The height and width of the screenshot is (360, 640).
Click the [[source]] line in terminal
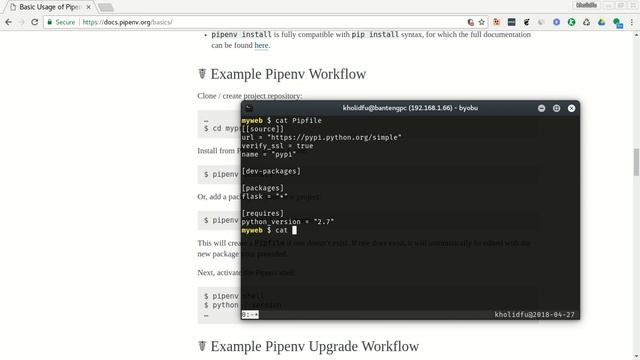coord(262,129)
